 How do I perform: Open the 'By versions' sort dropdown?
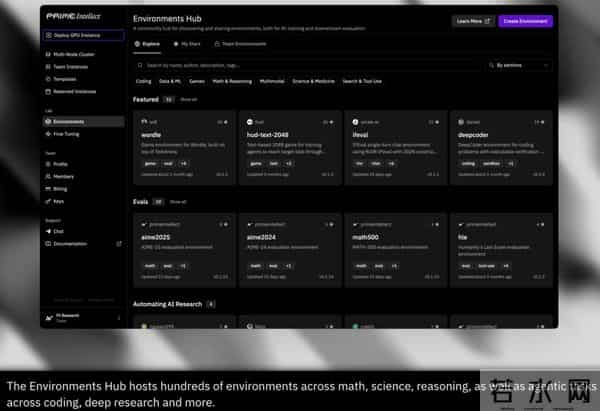click(x=520, y=64)
